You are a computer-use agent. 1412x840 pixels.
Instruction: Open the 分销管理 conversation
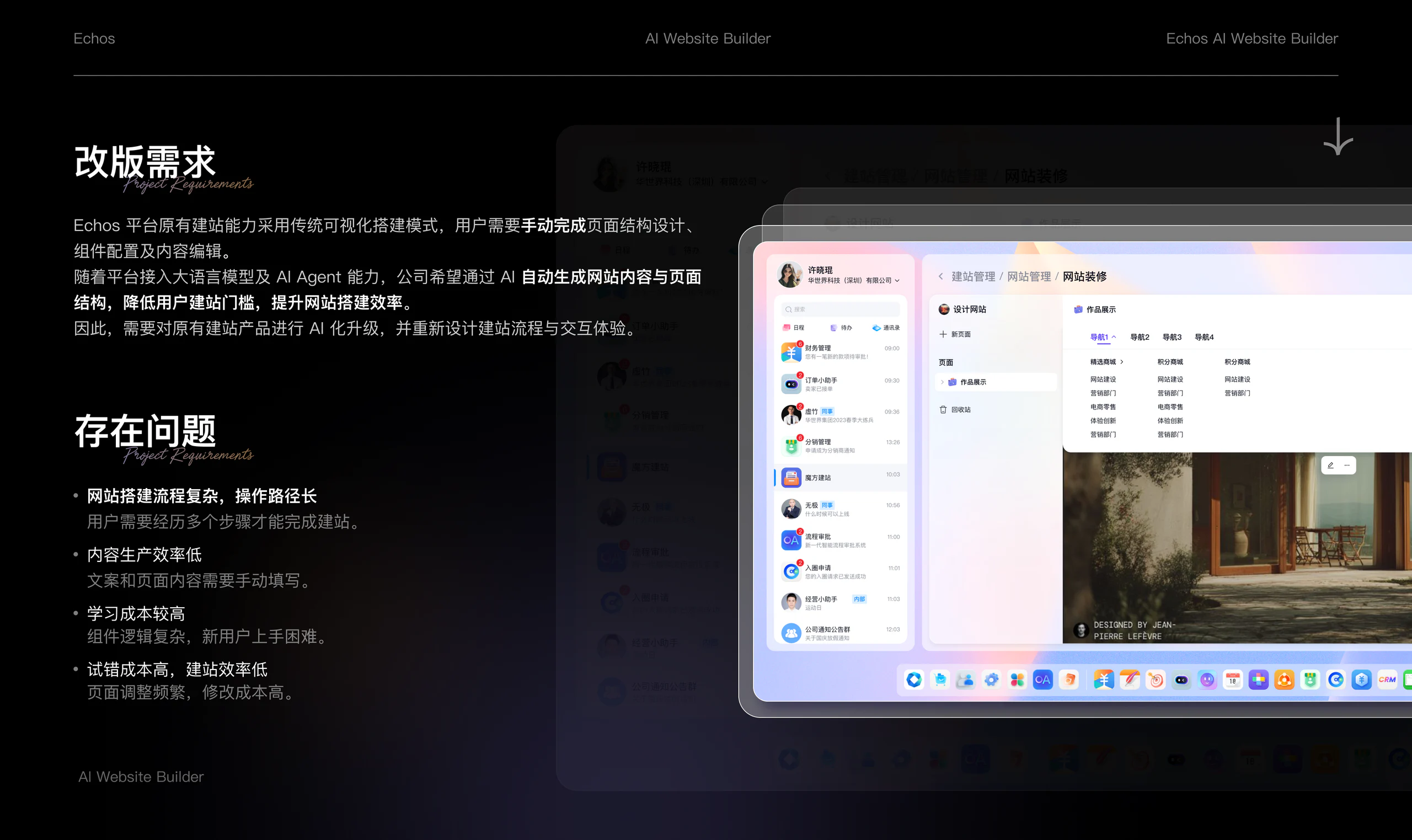[841, 446]
